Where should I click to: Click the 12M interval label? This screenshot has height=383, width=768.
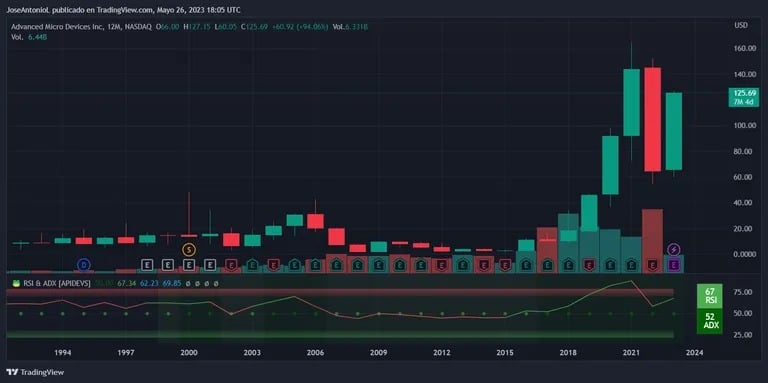click(x=113, y=26)
